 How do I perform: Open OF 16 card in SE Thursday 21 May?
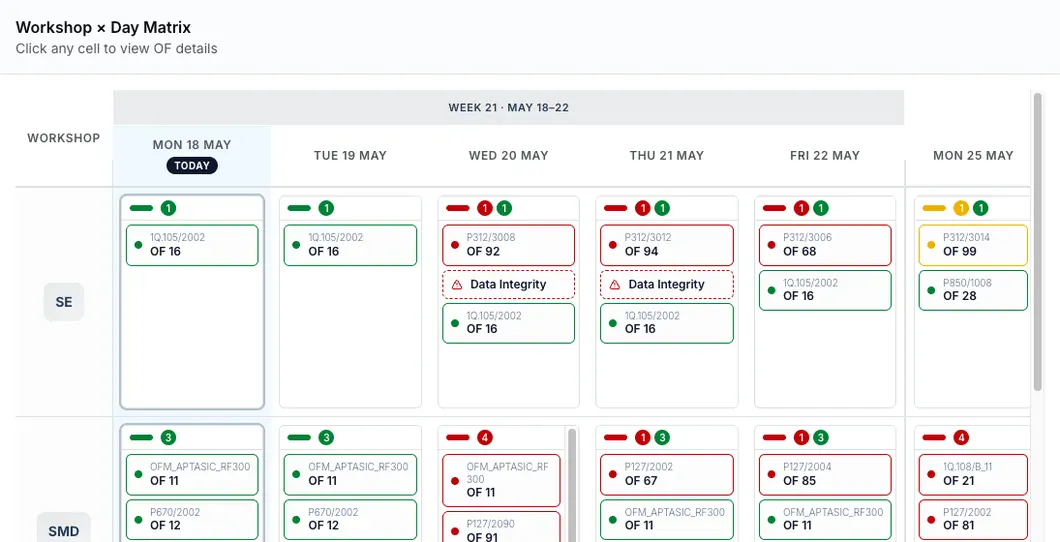pos(667,323)
